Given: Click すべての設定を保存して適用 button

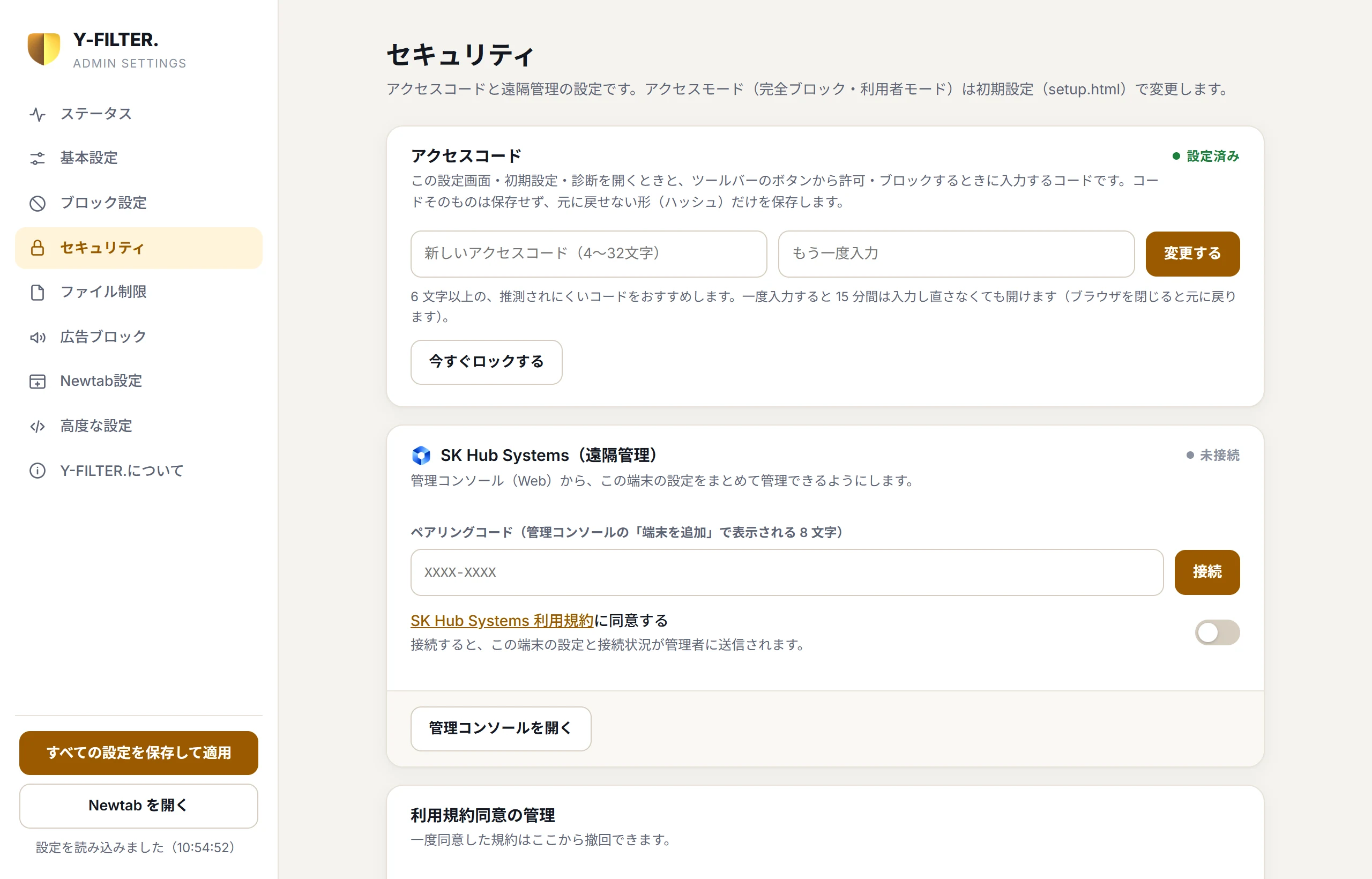Looking at the screenshot, I should (x=139, y=753).
